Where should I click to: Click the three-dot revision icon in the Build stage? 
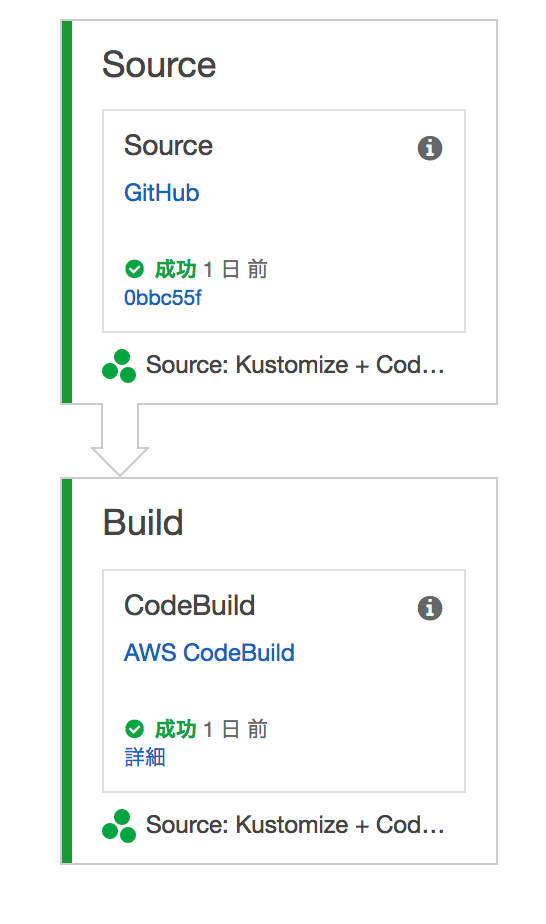(x=119, y=826)
